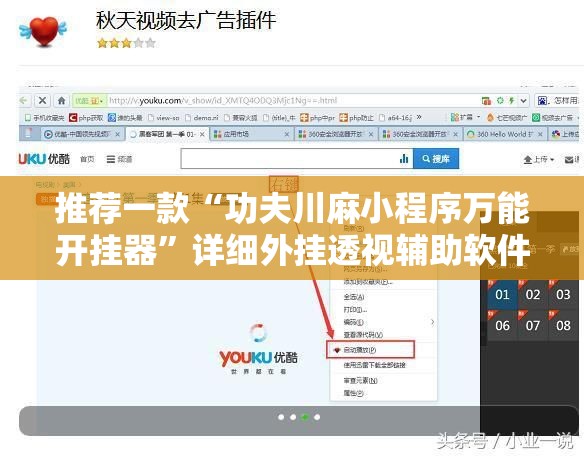Select 审查元素(N) in context menu

coord(383,380)
